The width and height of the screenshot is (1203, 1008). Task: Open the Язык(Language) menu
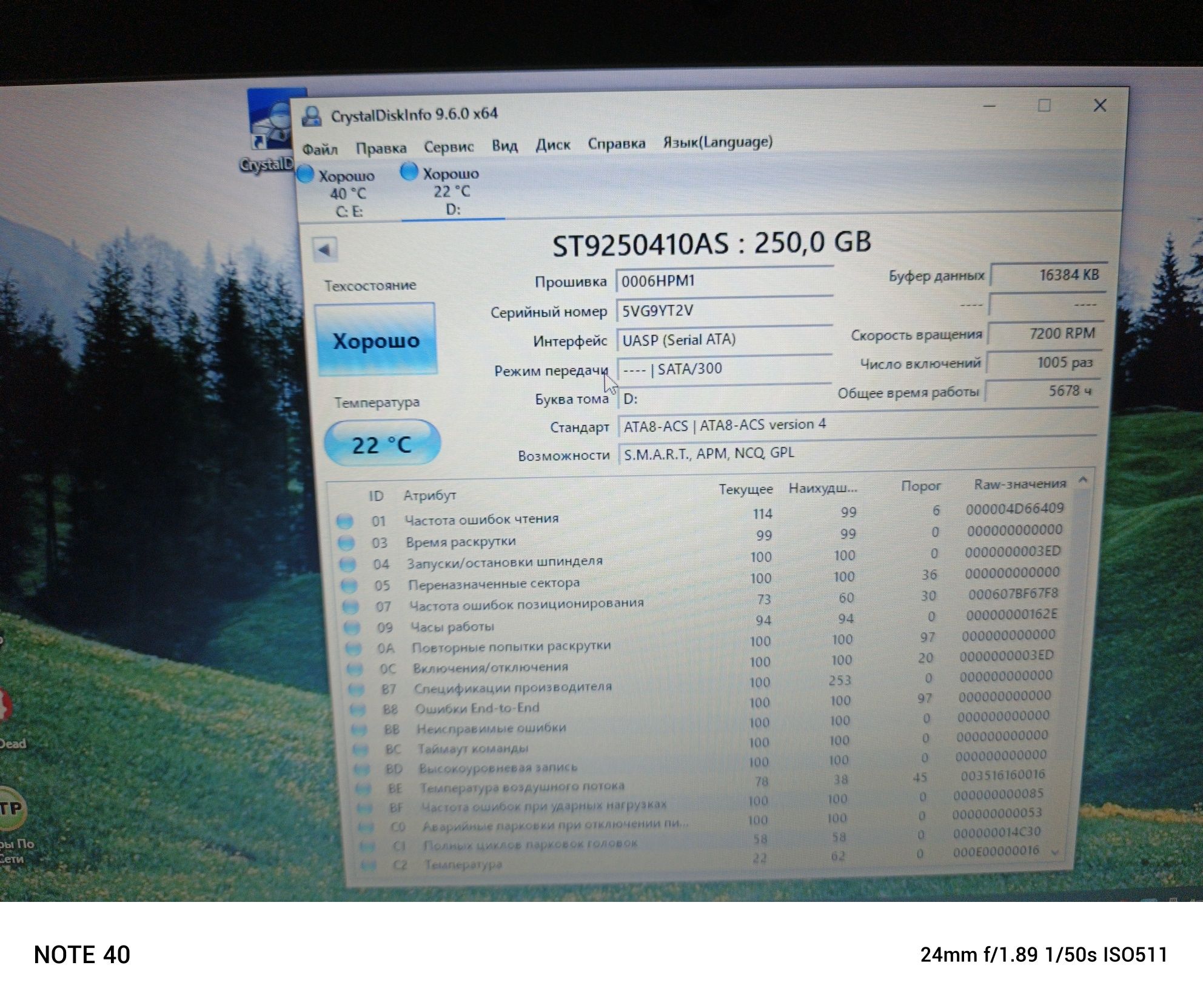point(717,142)
